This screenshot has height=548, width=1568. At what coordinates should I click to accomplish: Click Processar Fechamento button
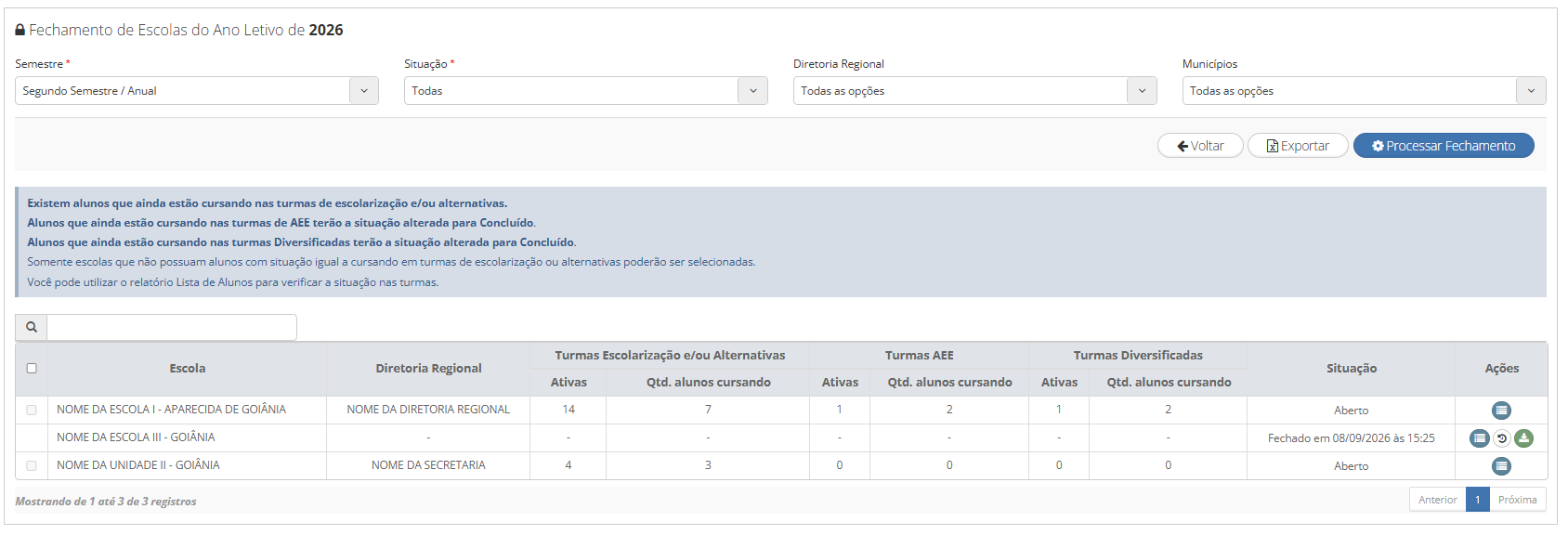1444,146
